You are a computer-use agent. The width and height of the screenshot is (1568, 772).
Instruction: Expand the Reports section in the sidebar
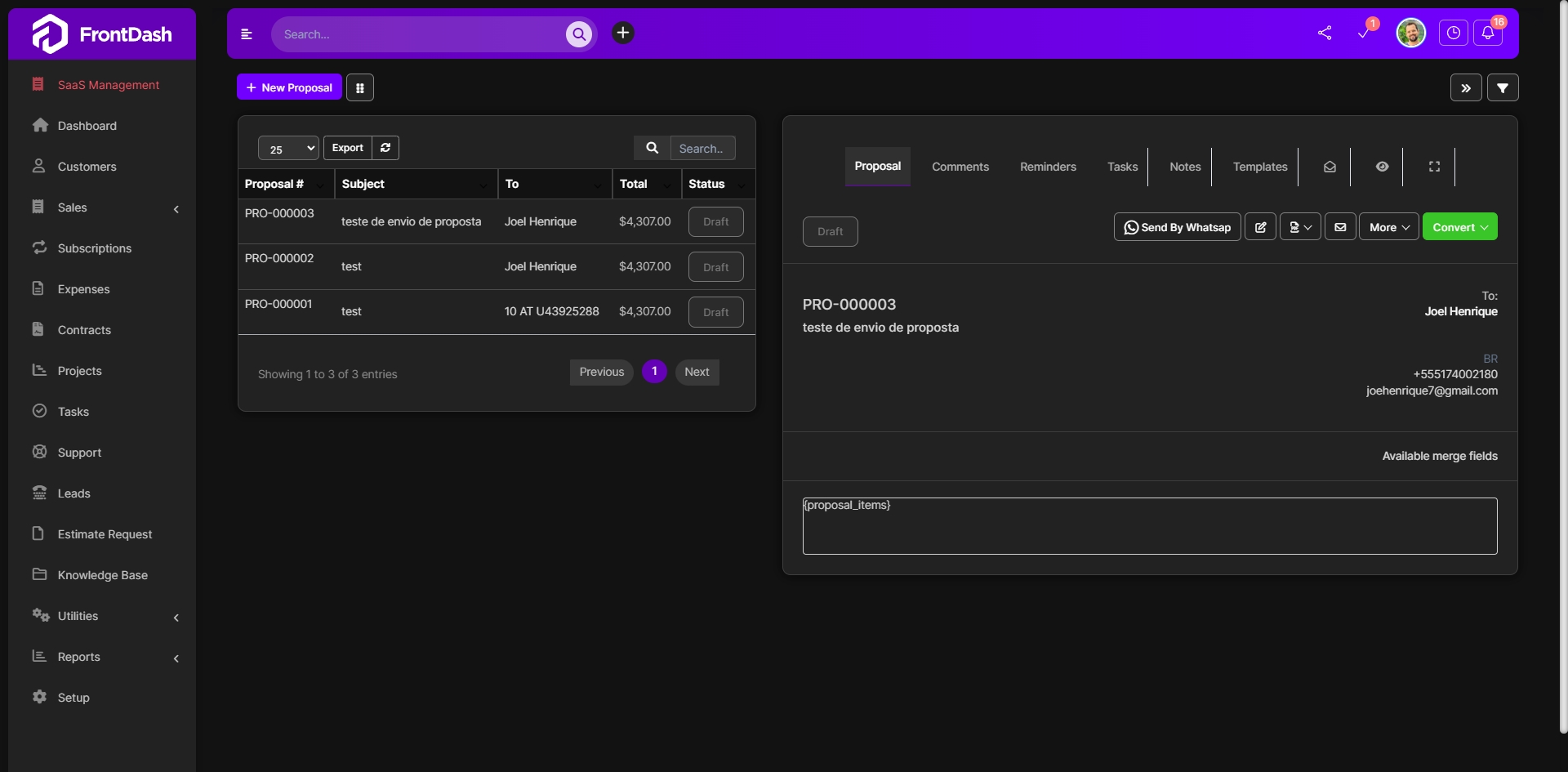coord(176,658)
